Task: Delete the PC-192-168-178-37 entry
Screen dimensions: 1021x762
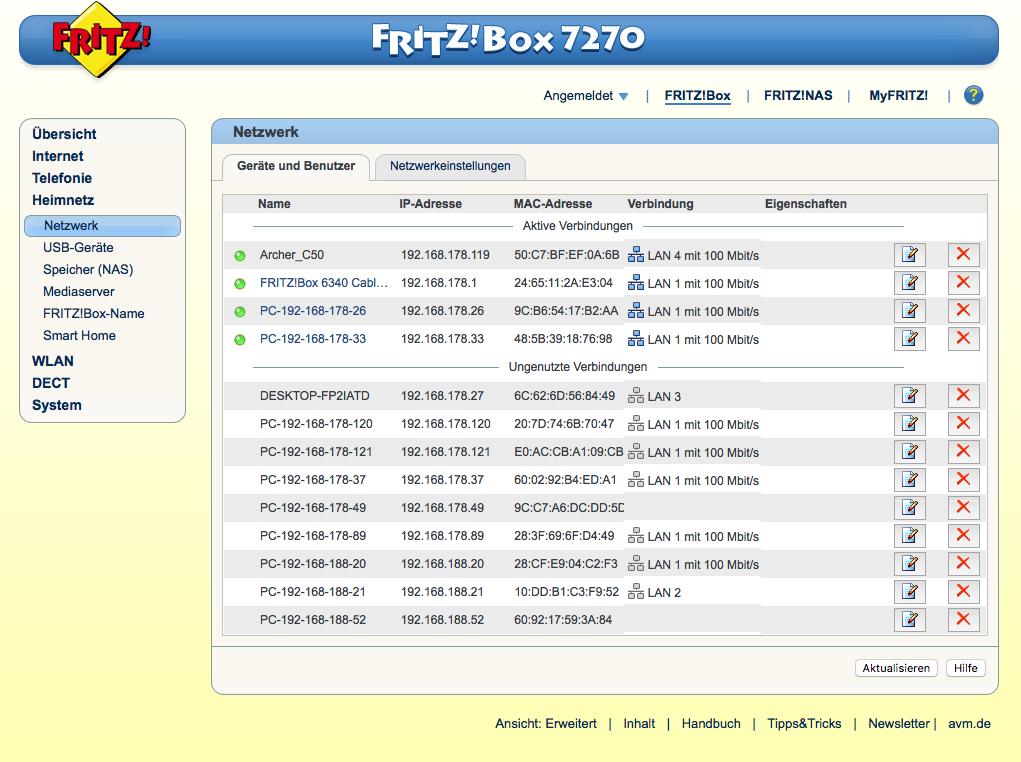Action: [963, 479]
